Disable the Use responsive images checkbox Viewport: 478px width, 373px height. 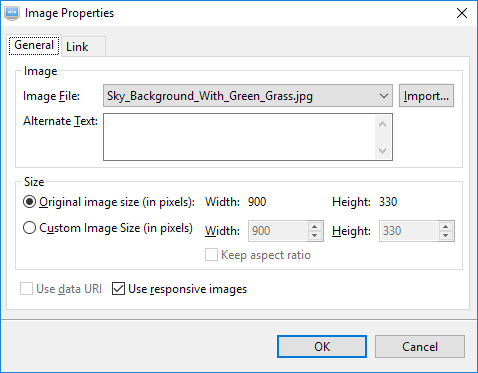pyautogui.click(x=118, y=289)
